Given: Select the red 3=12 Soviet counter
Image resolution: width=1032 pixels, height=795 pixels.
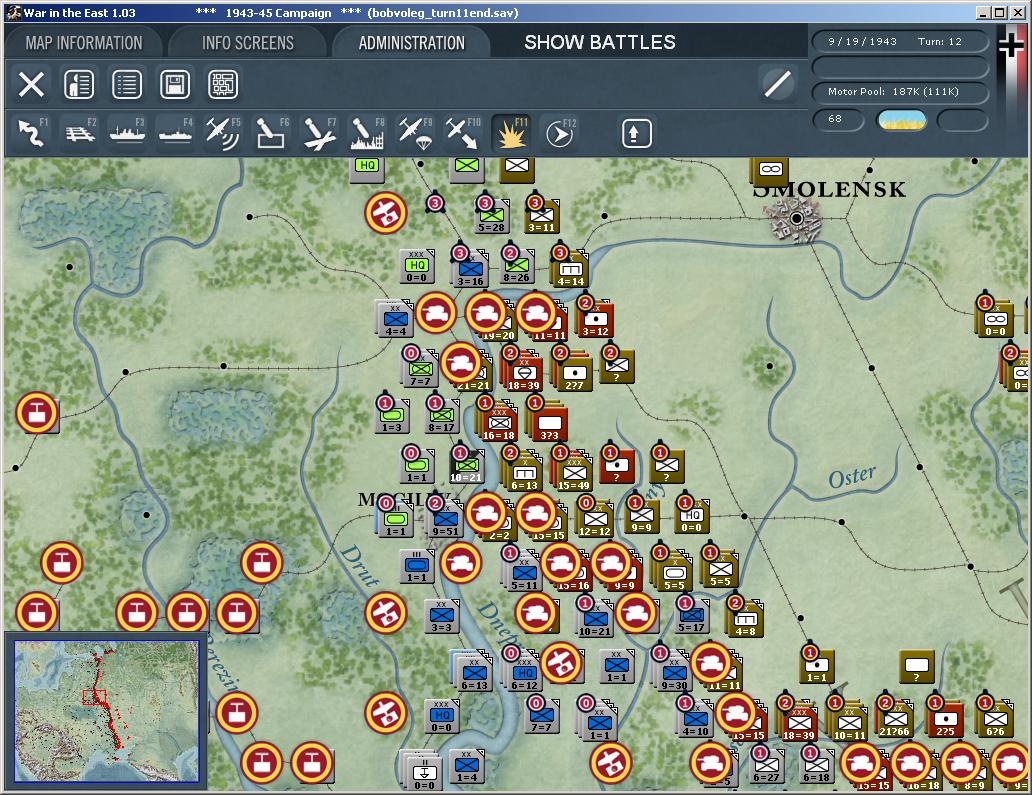Looking at the screenshot, I should coord(595,320).
